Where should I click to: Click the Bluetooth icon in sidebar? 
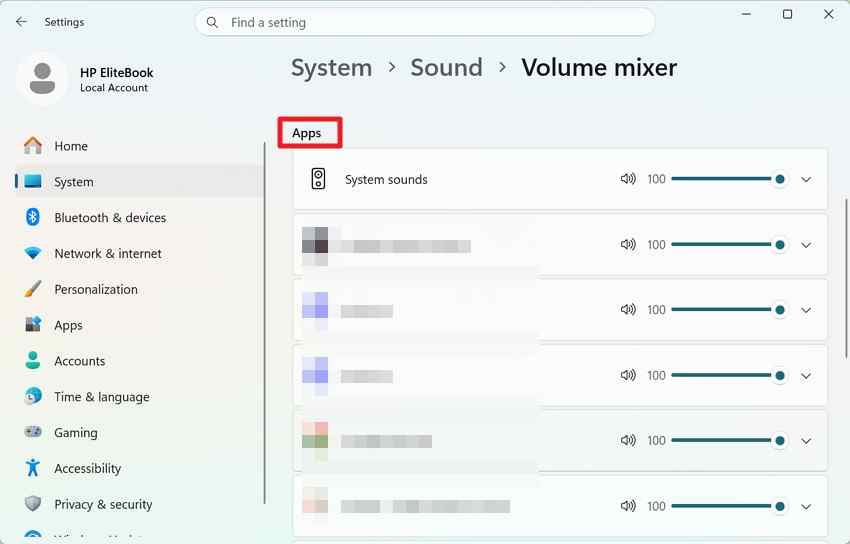click(33, 217)
